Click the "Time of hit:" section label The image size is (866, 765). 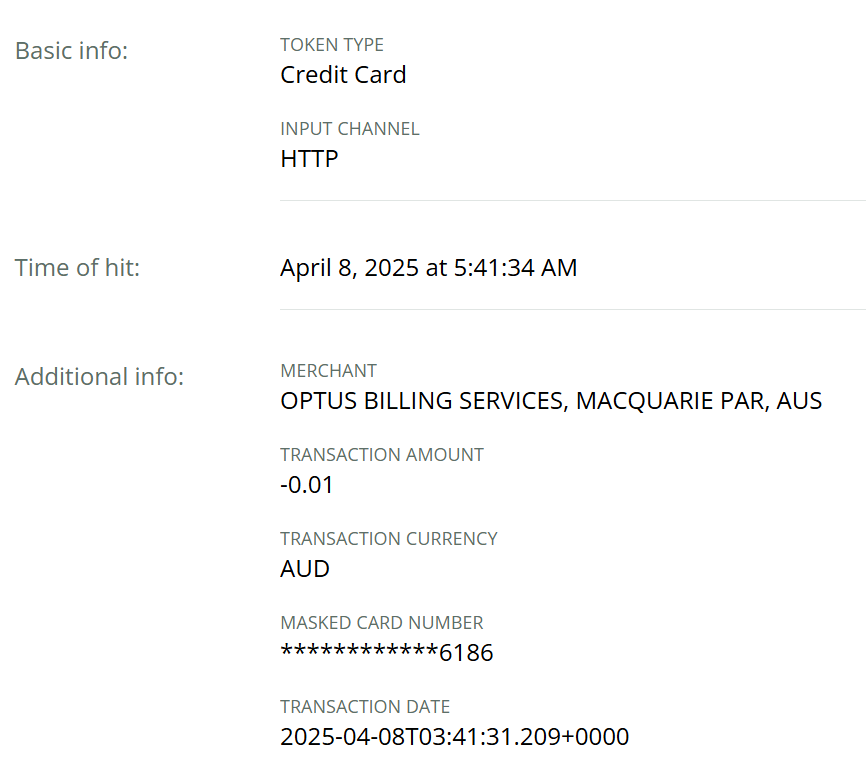[x=77, y=268]
